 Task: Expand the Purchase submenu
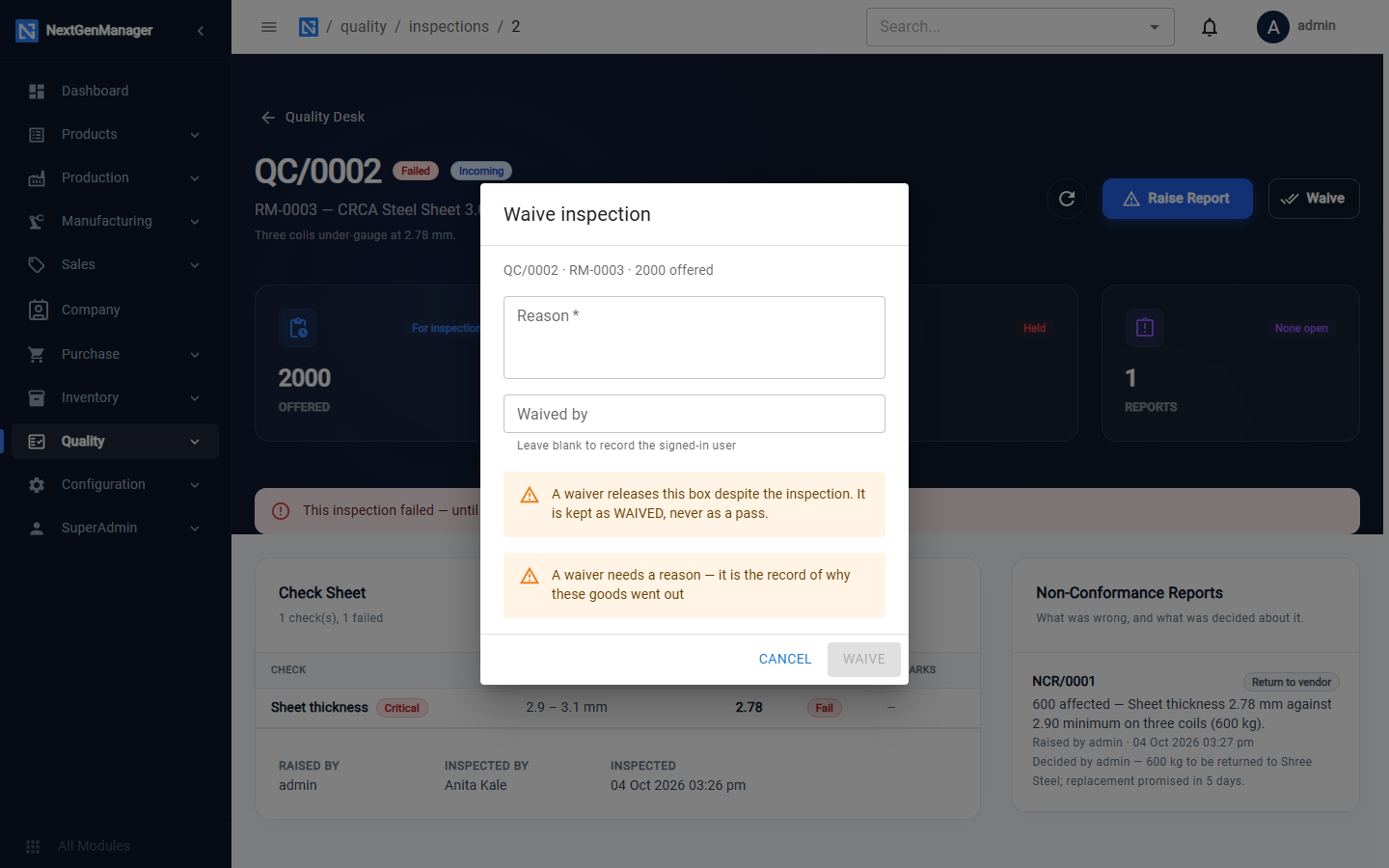coord(195,355)
